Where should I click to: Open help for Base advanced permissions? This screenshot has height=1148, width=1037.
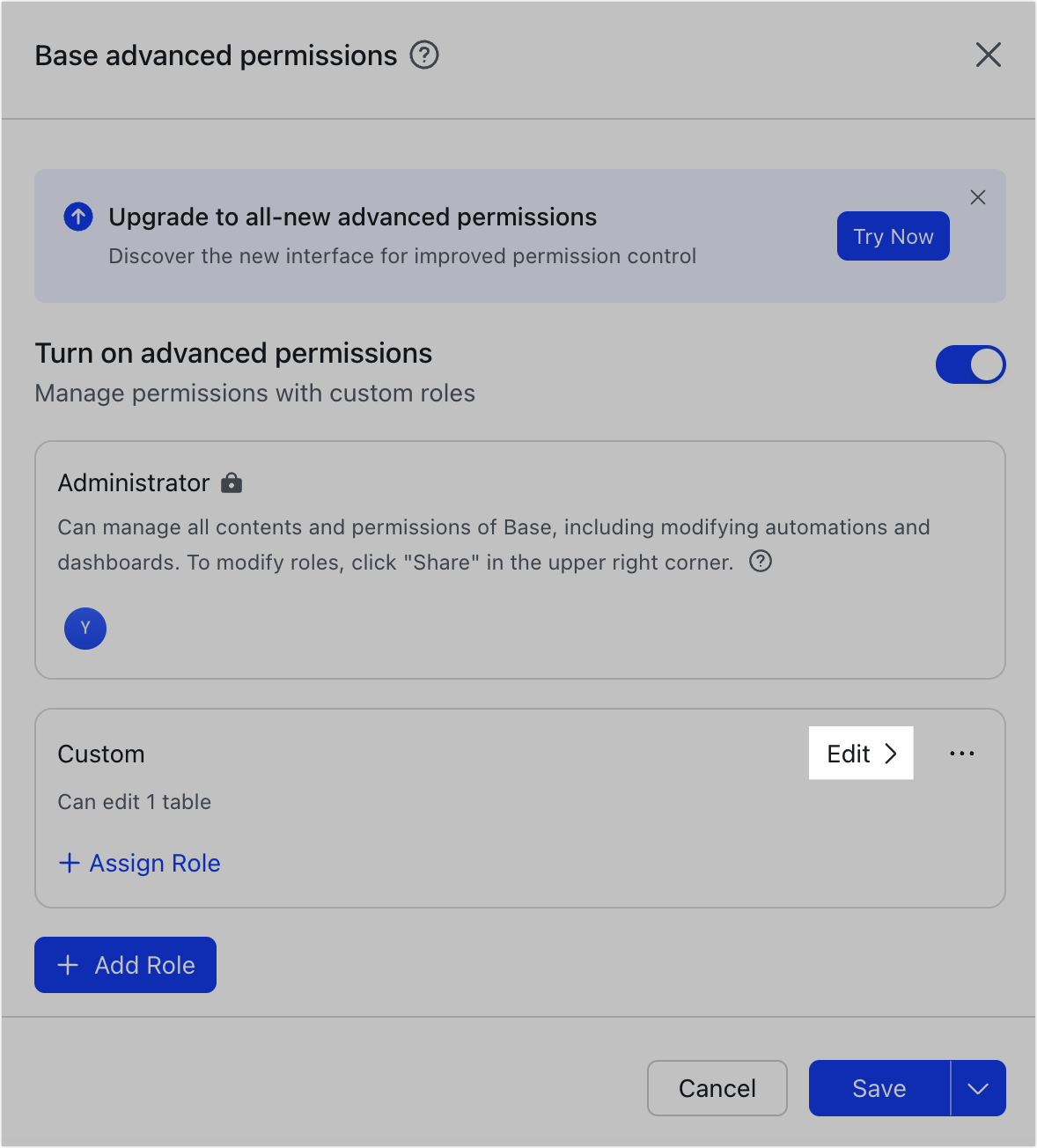[x=423, y=55]
